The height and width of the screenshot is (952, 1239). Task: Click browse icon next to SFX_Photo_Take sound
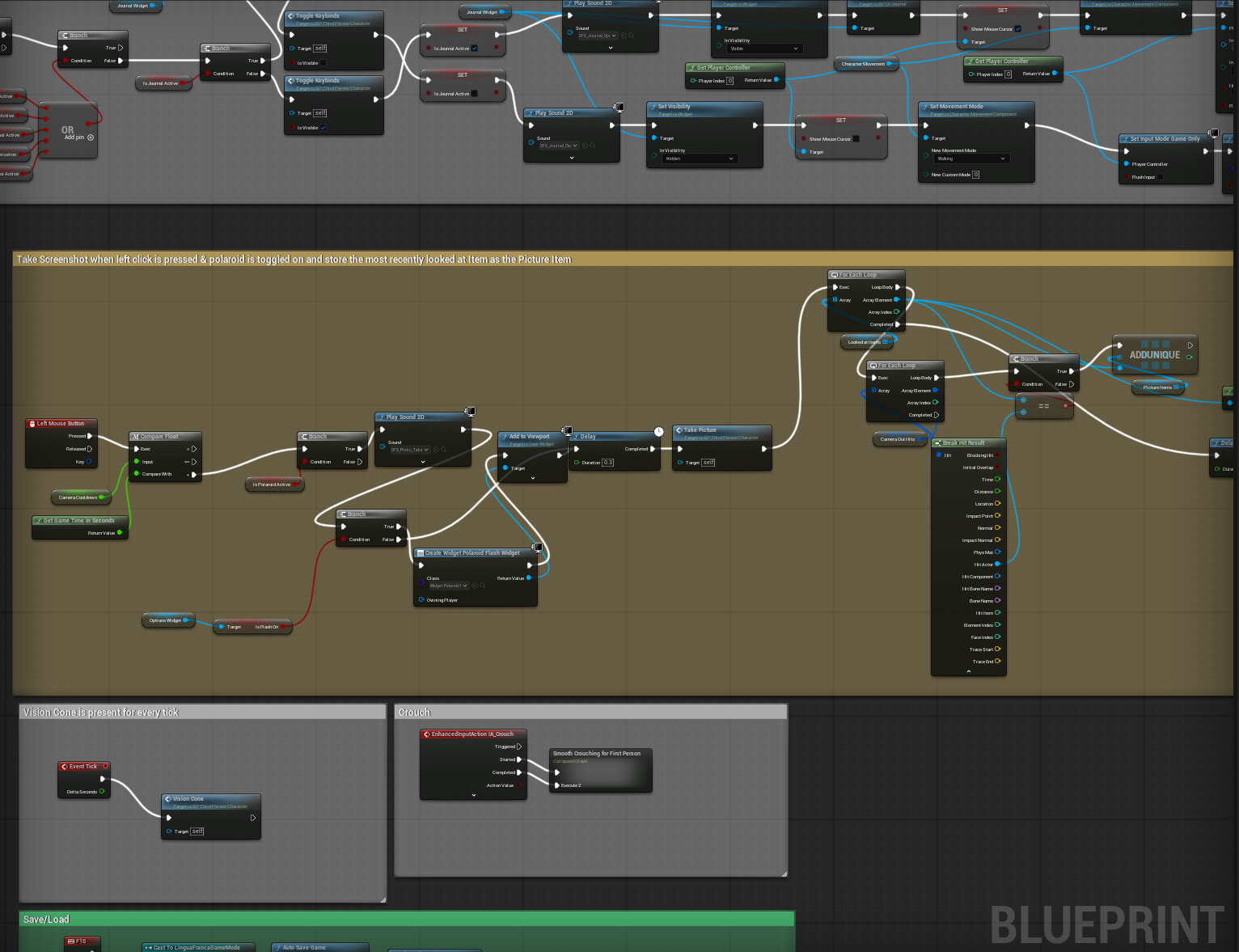pyautogui.click(x=444, y=450)
